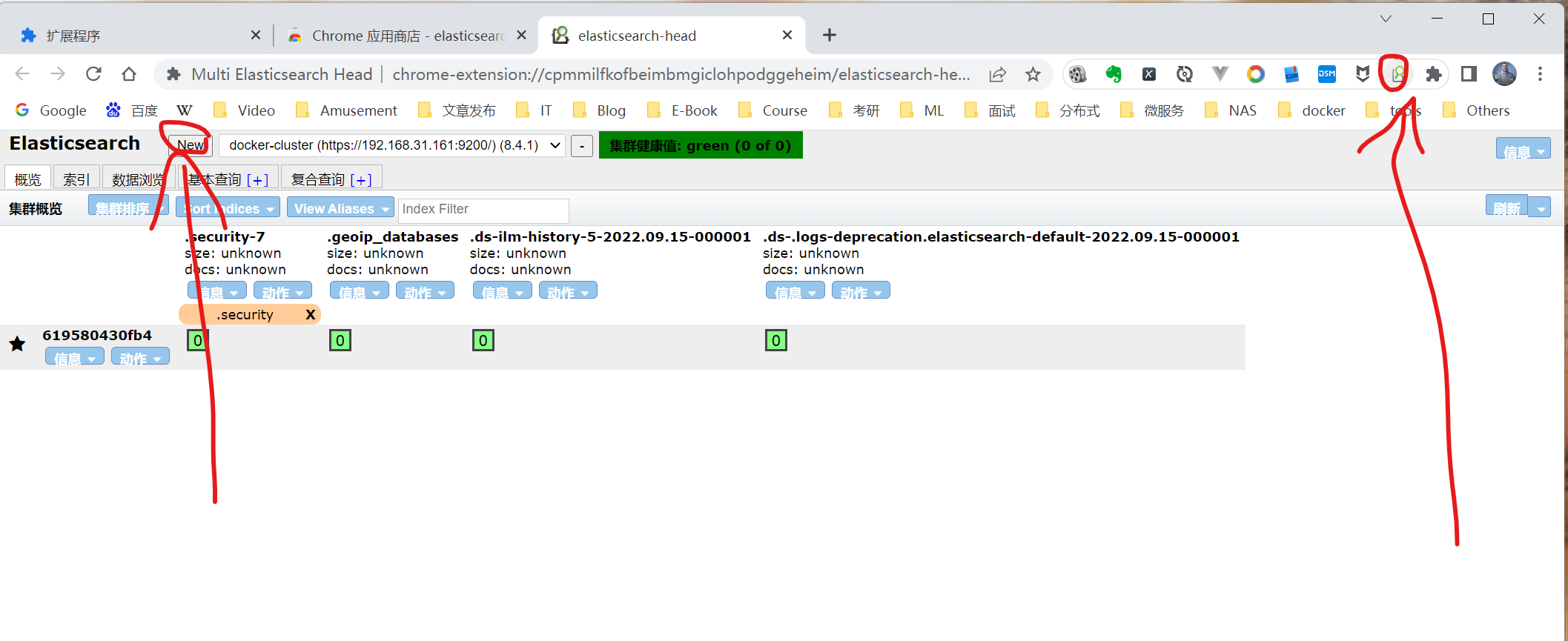
Task: Open the Chrome side panel icon
Action: [1469, 74]
